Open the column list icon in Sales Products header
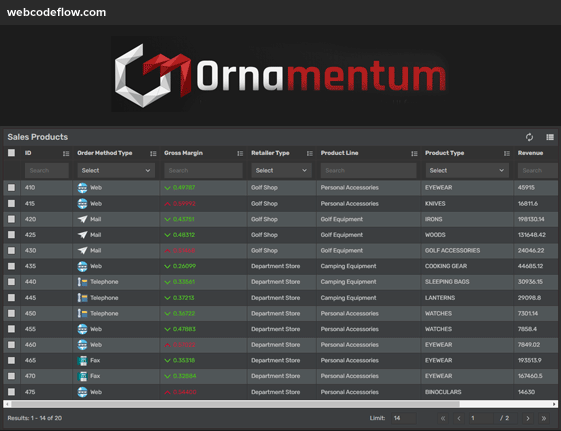The image size is (561, 431). point(550,137)
